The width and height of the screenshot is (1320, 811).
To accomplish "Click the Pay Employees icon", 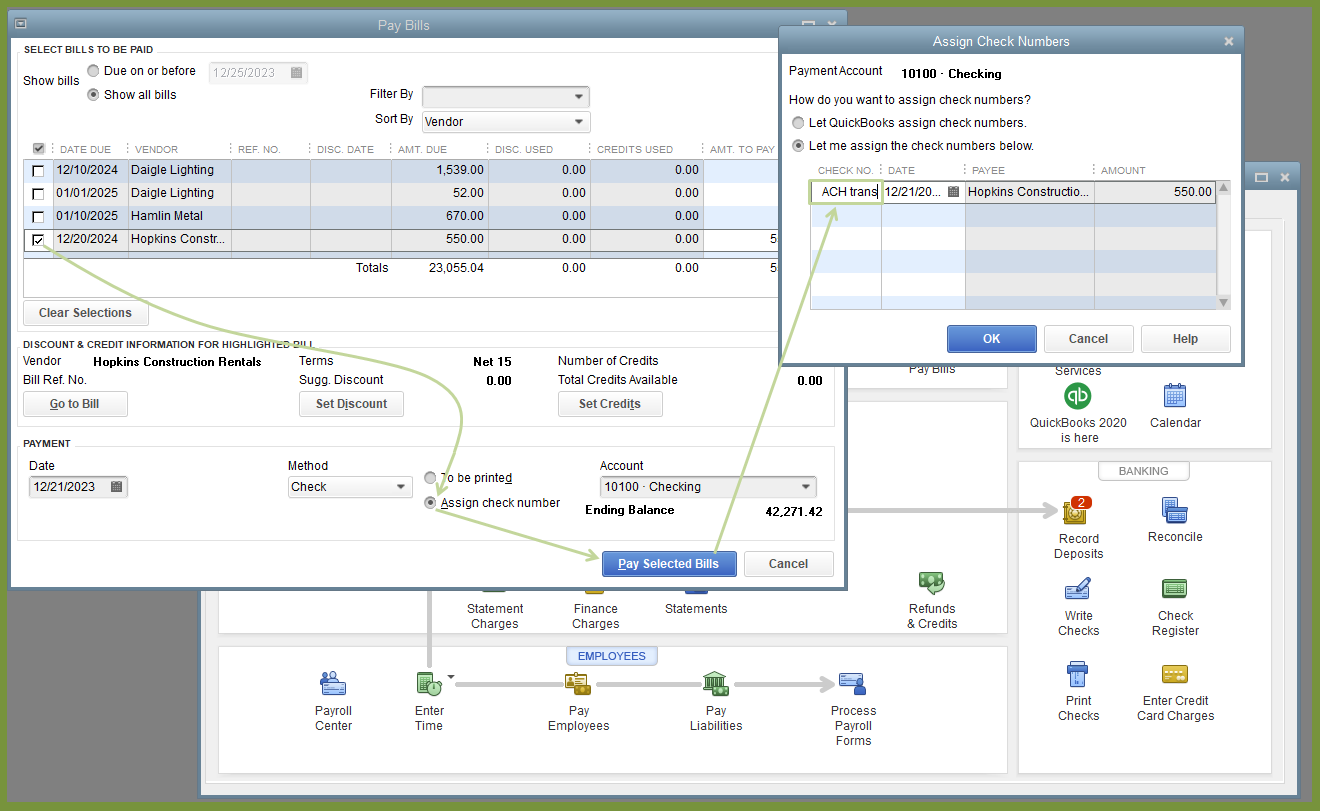I will tap(578, 684).
